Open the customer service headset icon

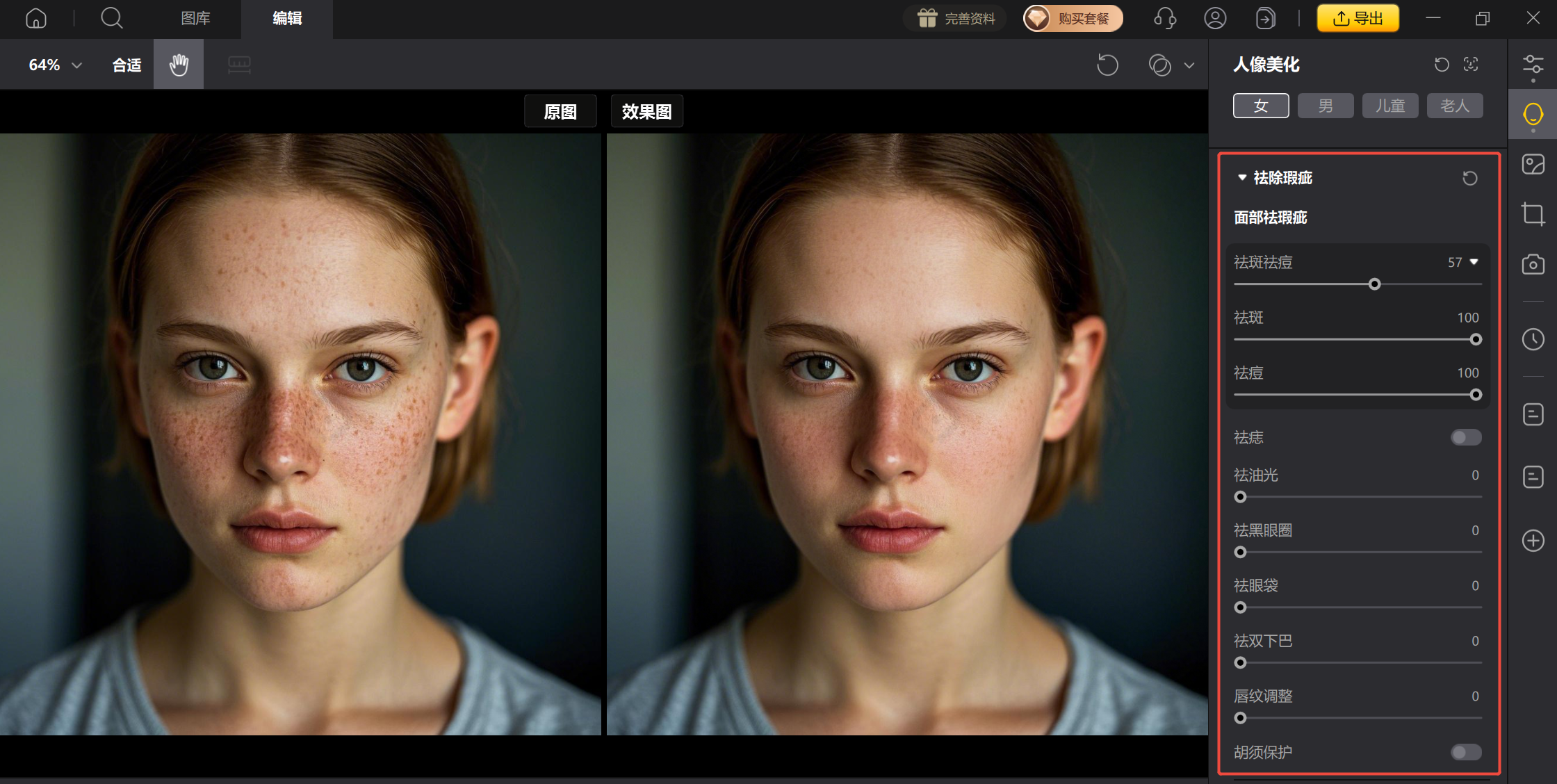click(x=1165, y=19)
